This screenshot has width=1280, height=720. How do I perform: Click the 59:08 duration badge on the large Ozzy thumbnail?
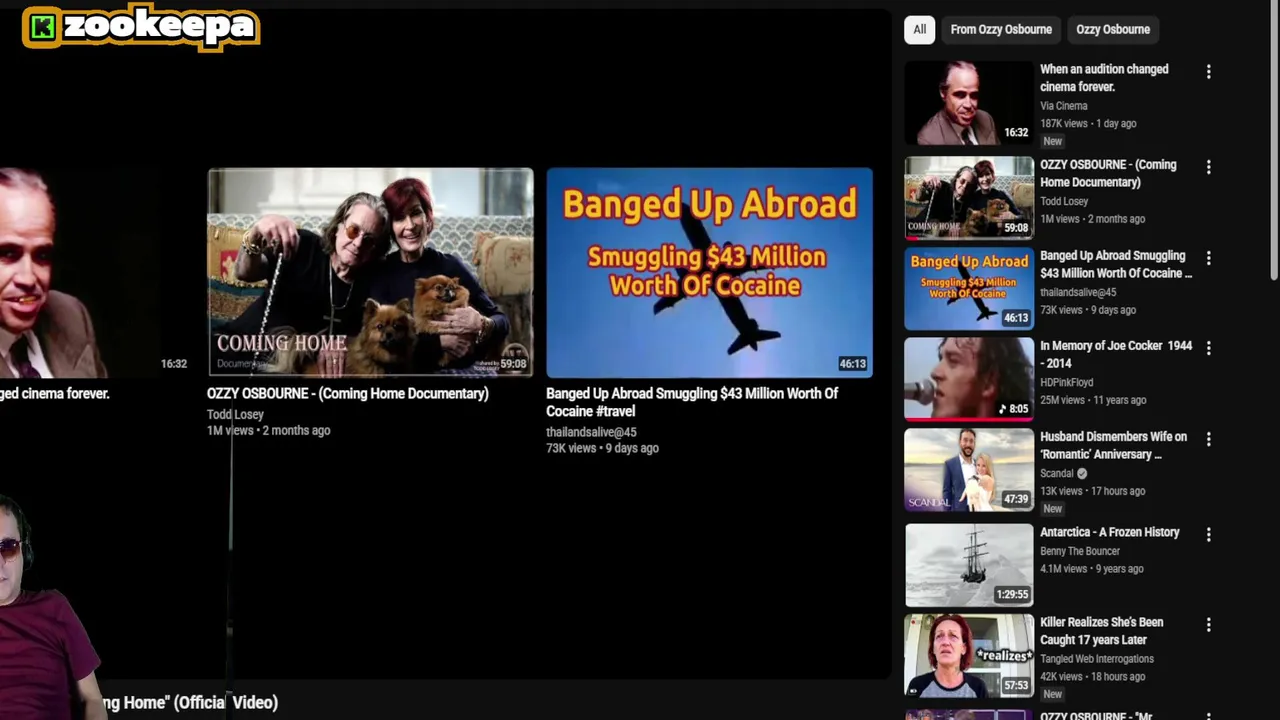[x=513, y=364]
